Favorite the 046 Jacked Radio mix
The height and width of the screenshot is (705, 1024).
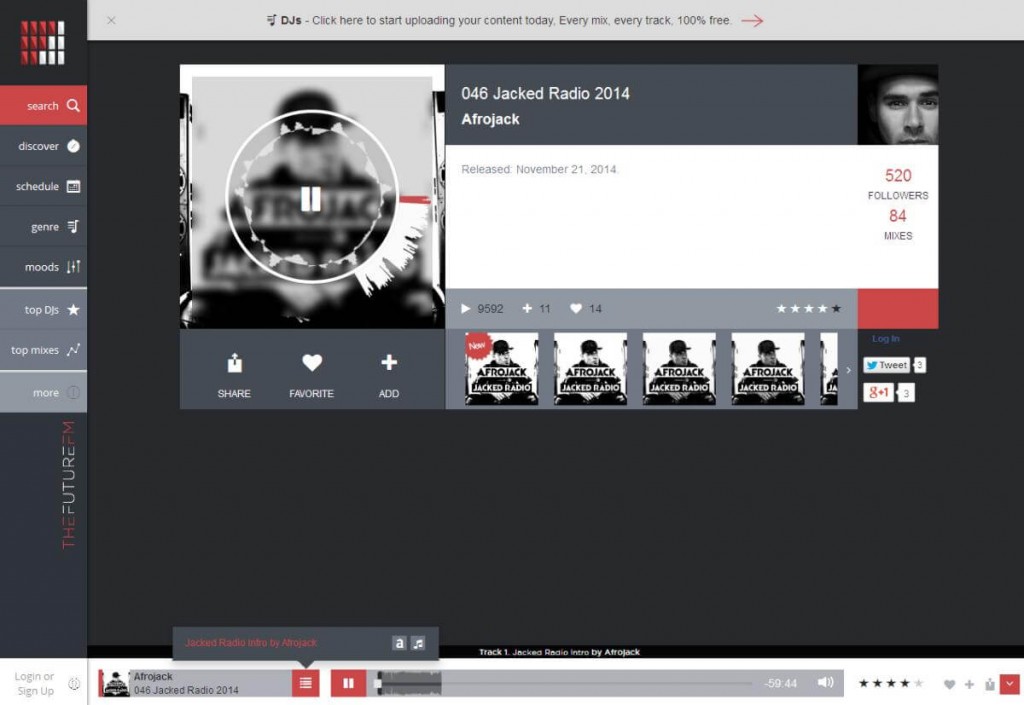pos(311,363)
